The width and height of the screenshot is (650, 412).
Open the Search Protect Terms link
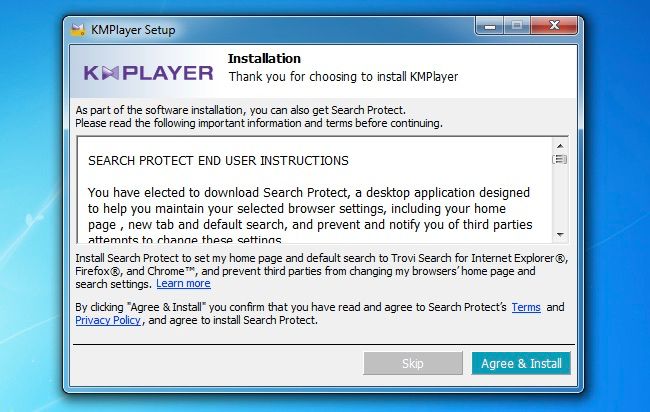[526, 307]
